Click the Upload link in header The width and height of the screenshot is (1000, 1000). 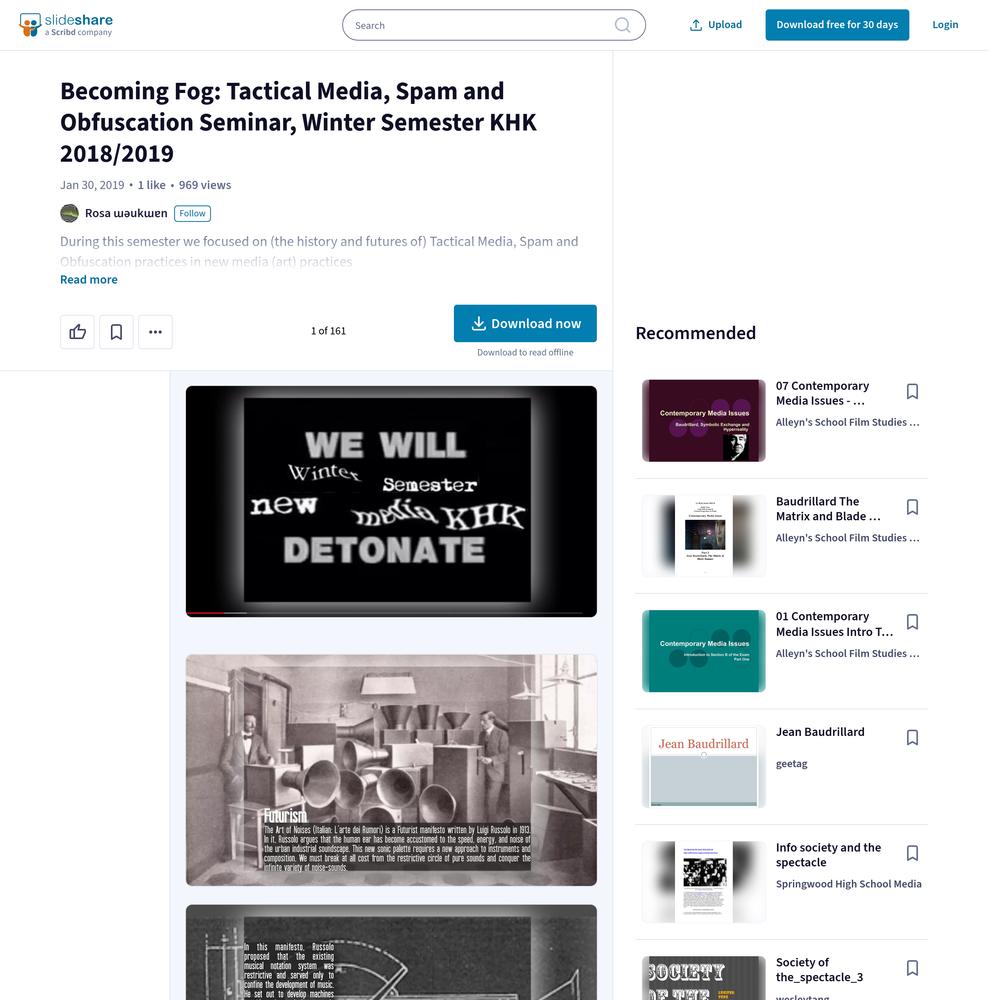716,25
